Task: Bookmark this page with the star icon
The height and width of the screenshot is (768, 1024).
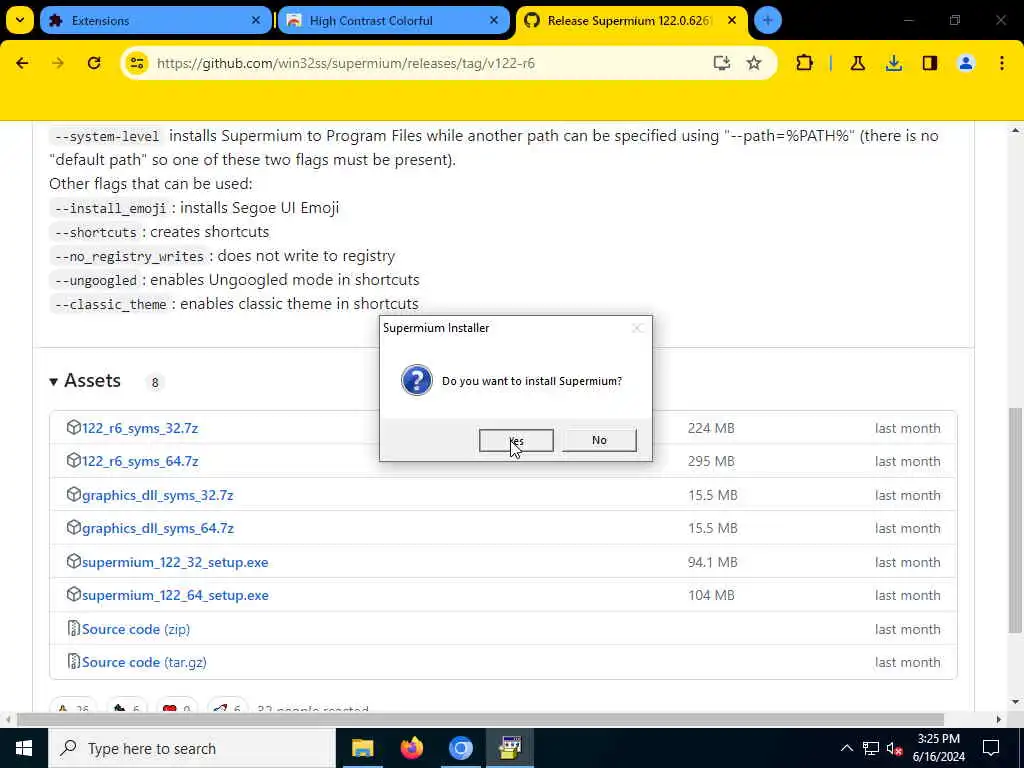Action: pos(754,63)
